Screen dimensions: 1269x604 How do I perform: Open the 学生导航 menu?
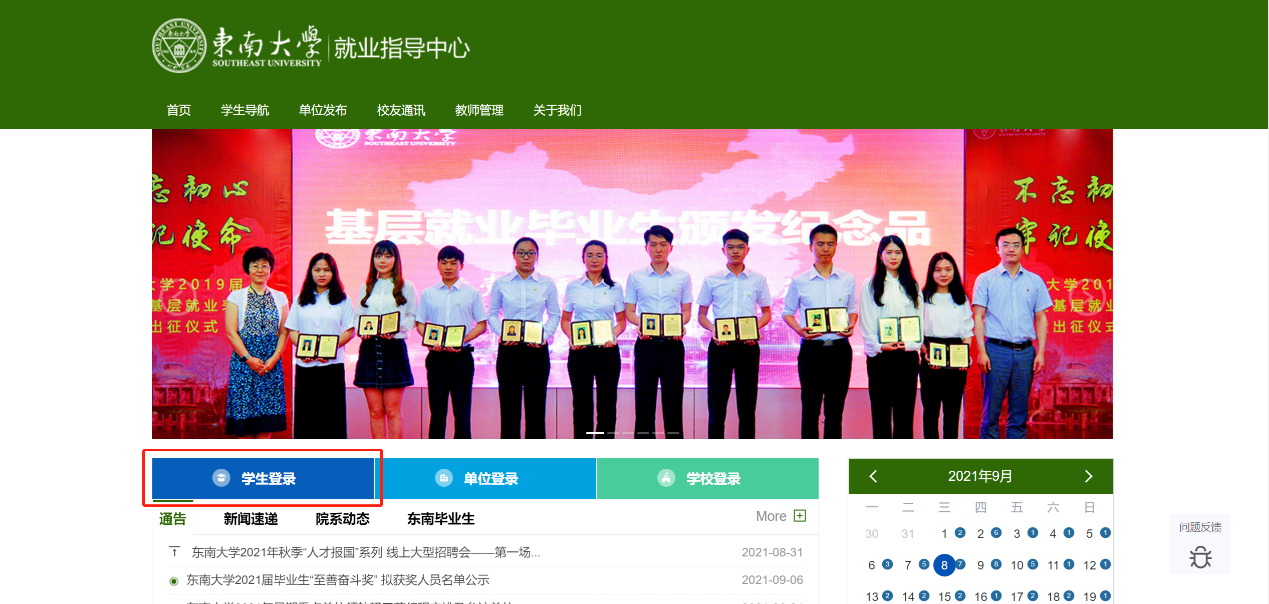coord(243,111)
